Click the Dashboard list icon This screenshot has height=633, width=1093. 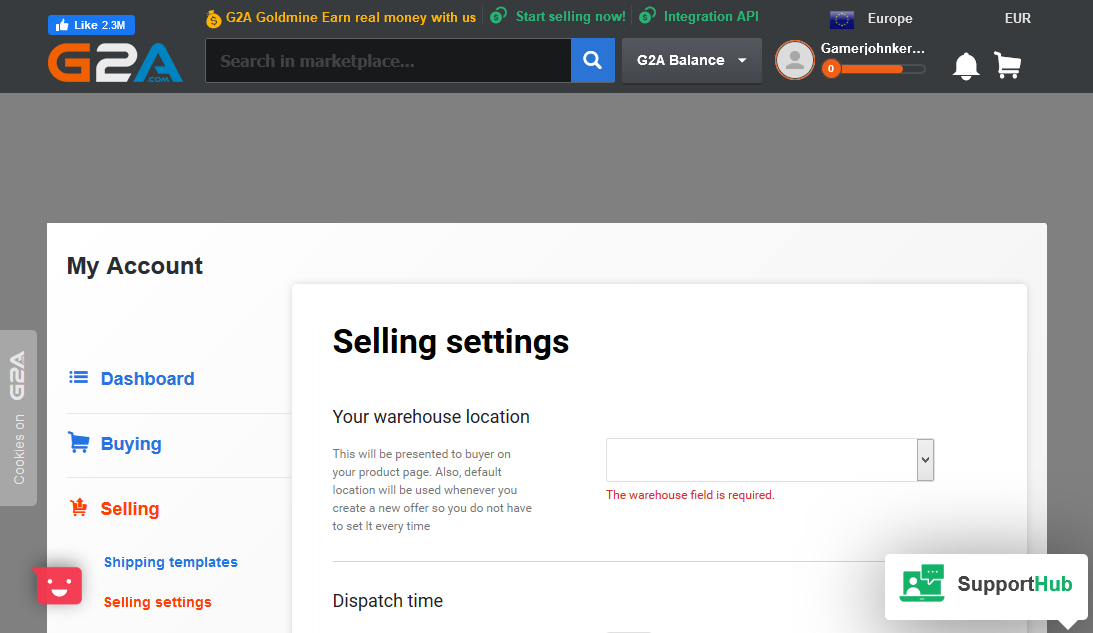click(x=79, y=378)
